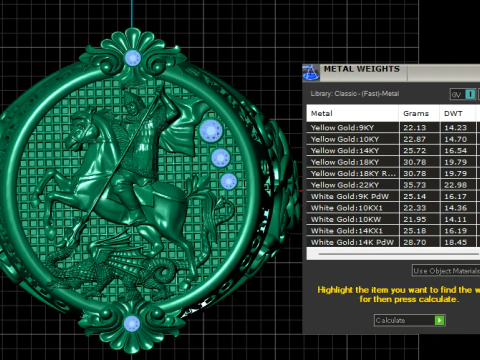Click the 16.17 DWT value
Screen dimensions: 480x360
click(x=455, y=196)
